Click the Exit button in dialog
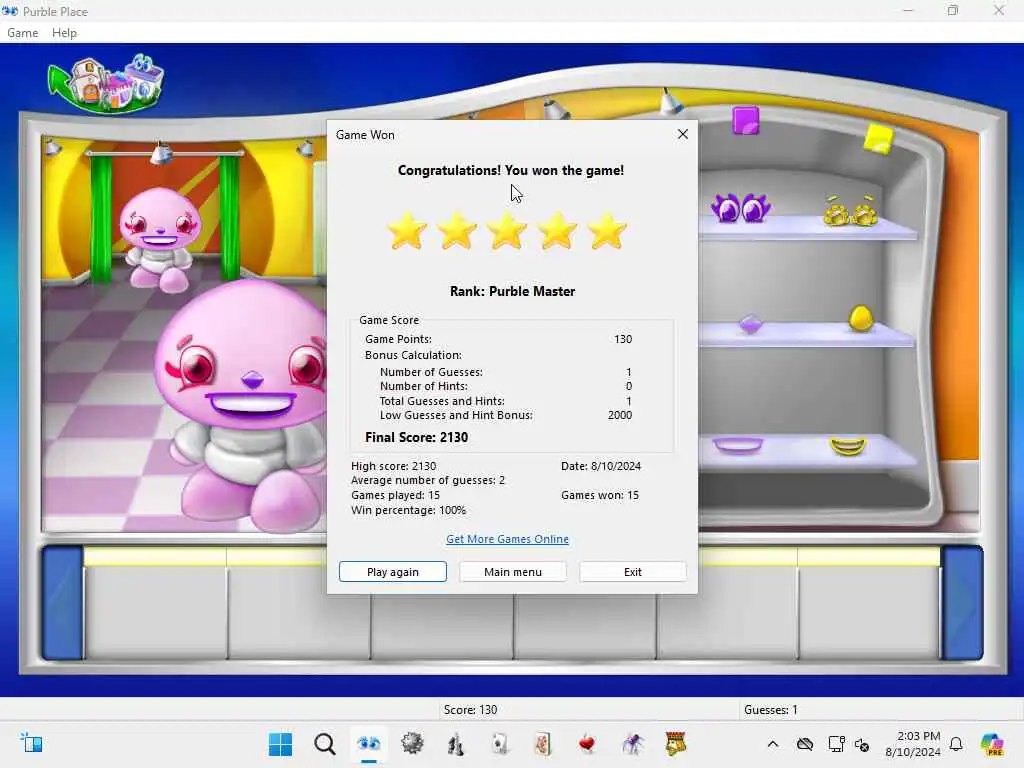 pos(632,571)
